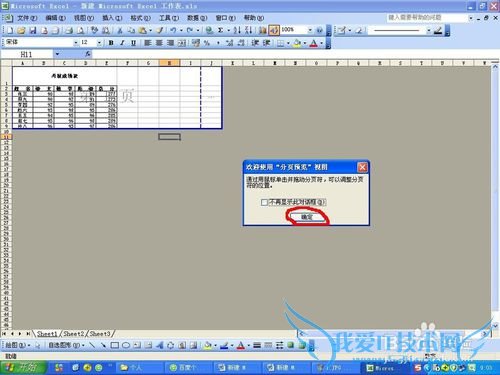
Task: Open the Paste options dropdown arrow
Action: (x=150, y=31)
